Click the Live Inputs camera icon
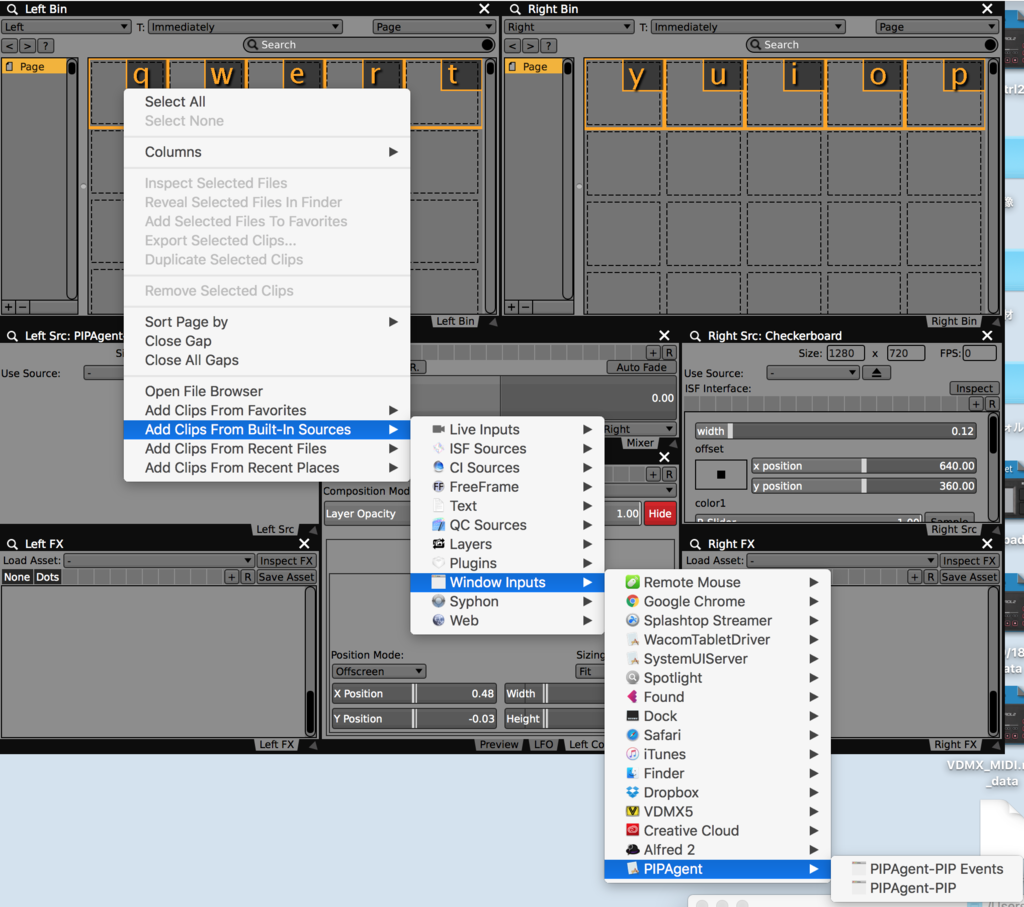Screen dimensions: 1024x907 (438, 429)
